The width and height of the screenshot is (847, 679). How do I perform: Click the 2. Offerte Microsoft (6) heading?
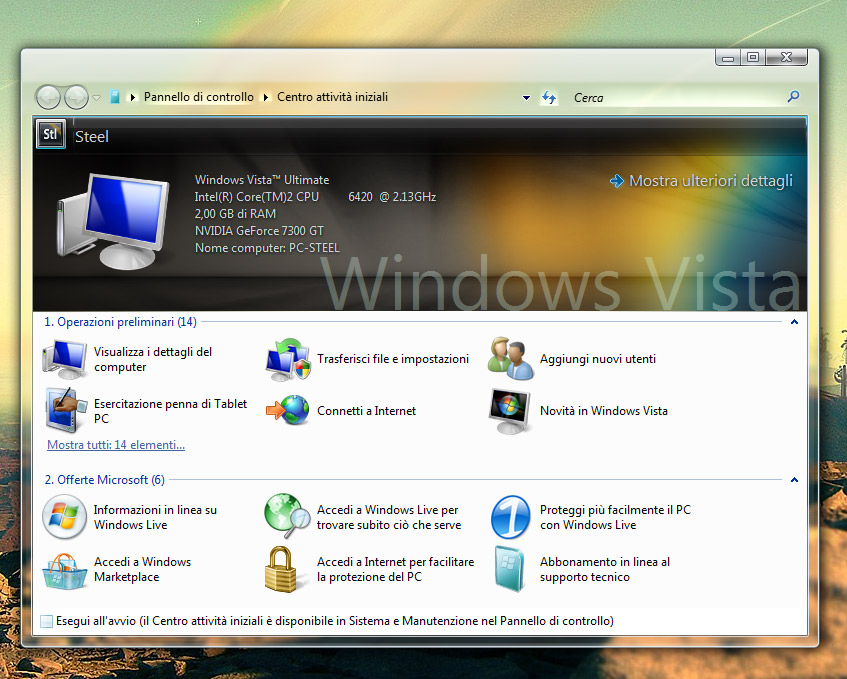(105, 480)
